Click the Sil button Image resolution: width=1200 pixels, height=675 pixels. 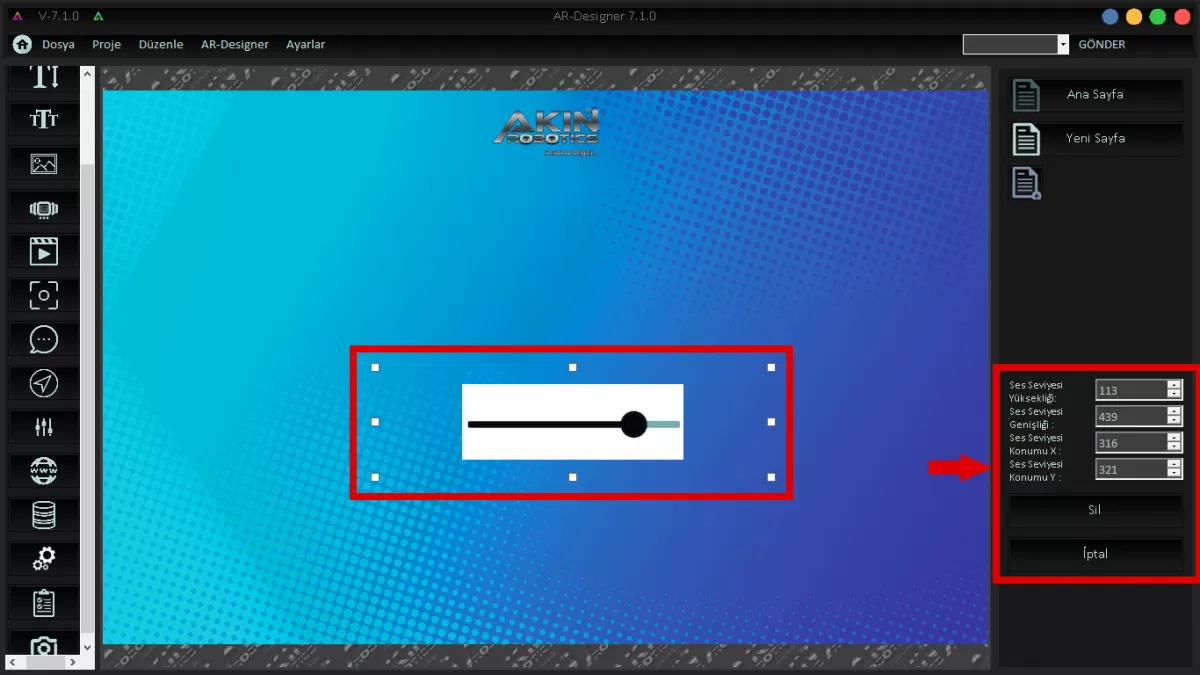[1095, 510]
